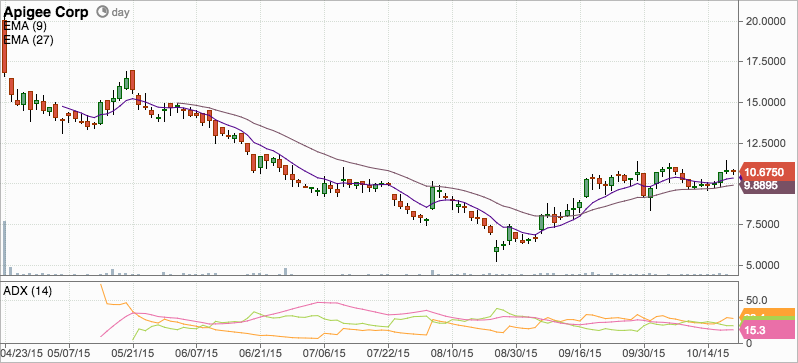Image resolution: width=798 pixels, height=363 pixels.
Task: Click the 10/14/15 date label
Action: coord(707,353)
